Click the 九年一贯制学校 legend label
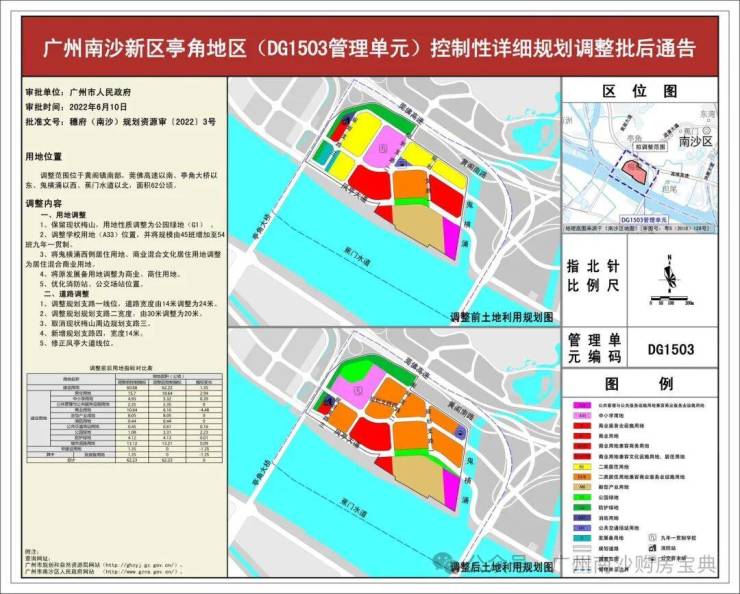Viewport: 740px width, 594px height. (679, 537)
